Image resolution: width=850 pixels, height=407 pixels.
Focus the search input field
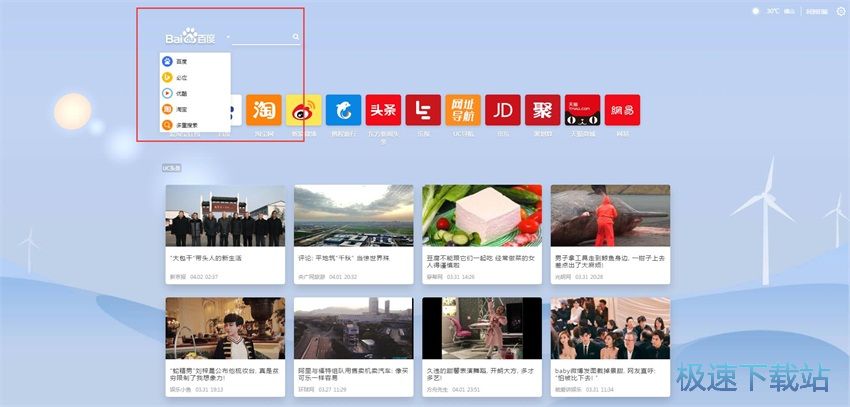(262, 37)
